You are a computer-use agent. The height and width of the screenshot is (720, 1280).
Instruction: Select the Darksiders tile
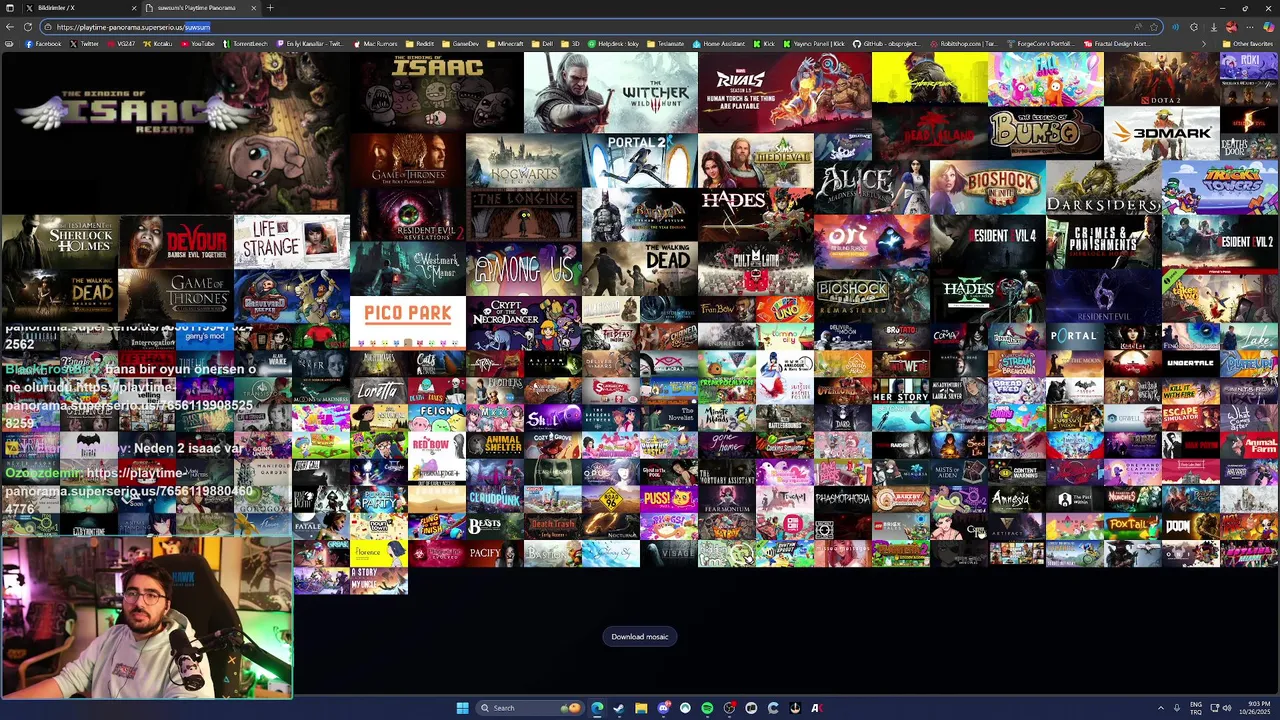tap(1104, 187)
